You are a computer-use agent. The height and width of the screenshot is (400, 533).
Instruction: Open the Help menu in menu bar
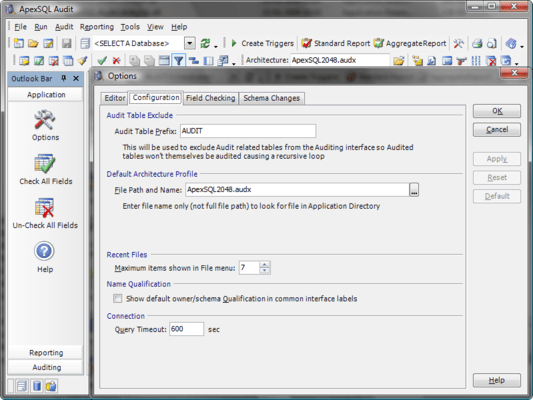[179, 27]
